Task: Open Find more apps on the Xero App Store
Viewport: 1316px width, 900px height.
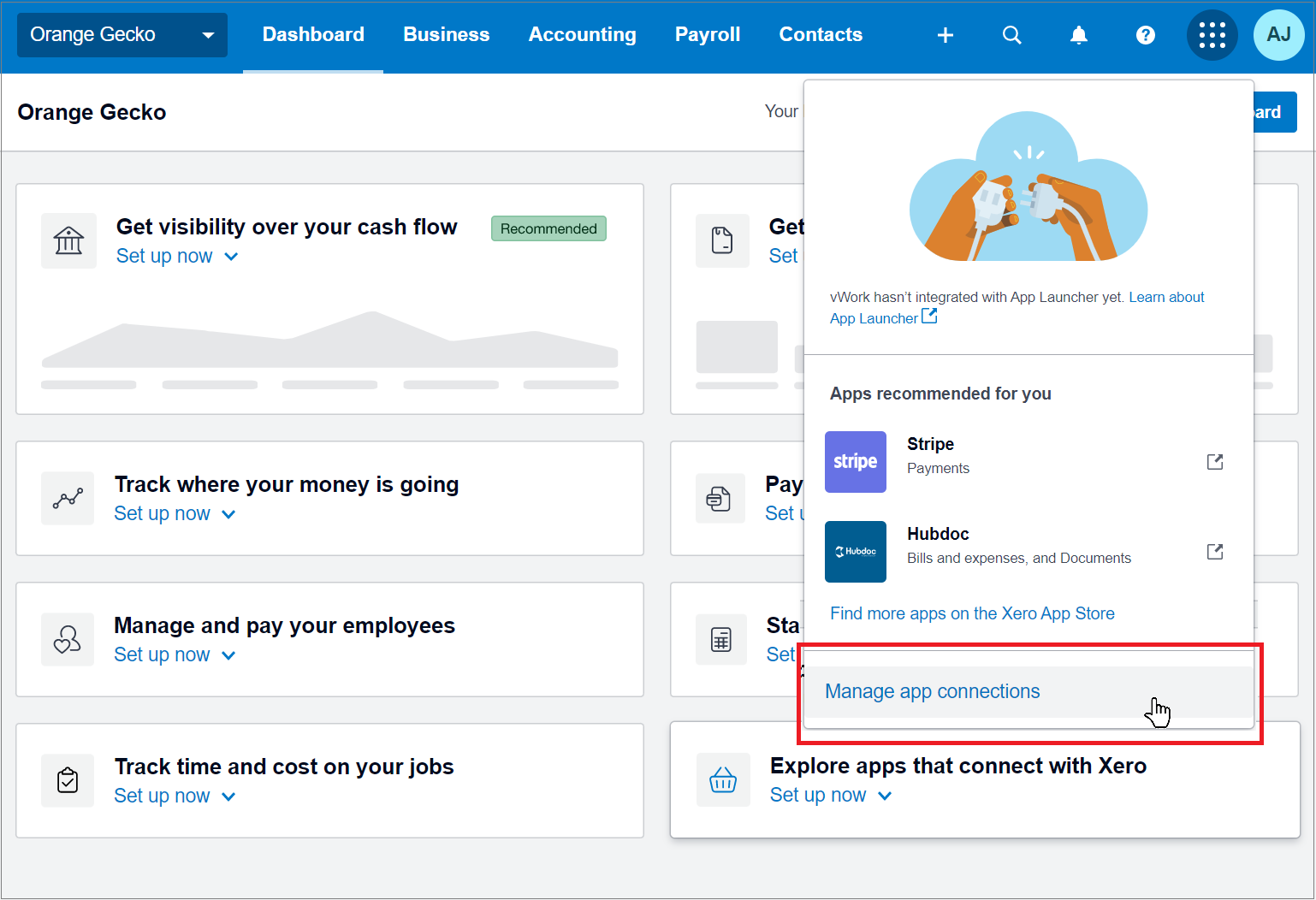Action: 972,613
